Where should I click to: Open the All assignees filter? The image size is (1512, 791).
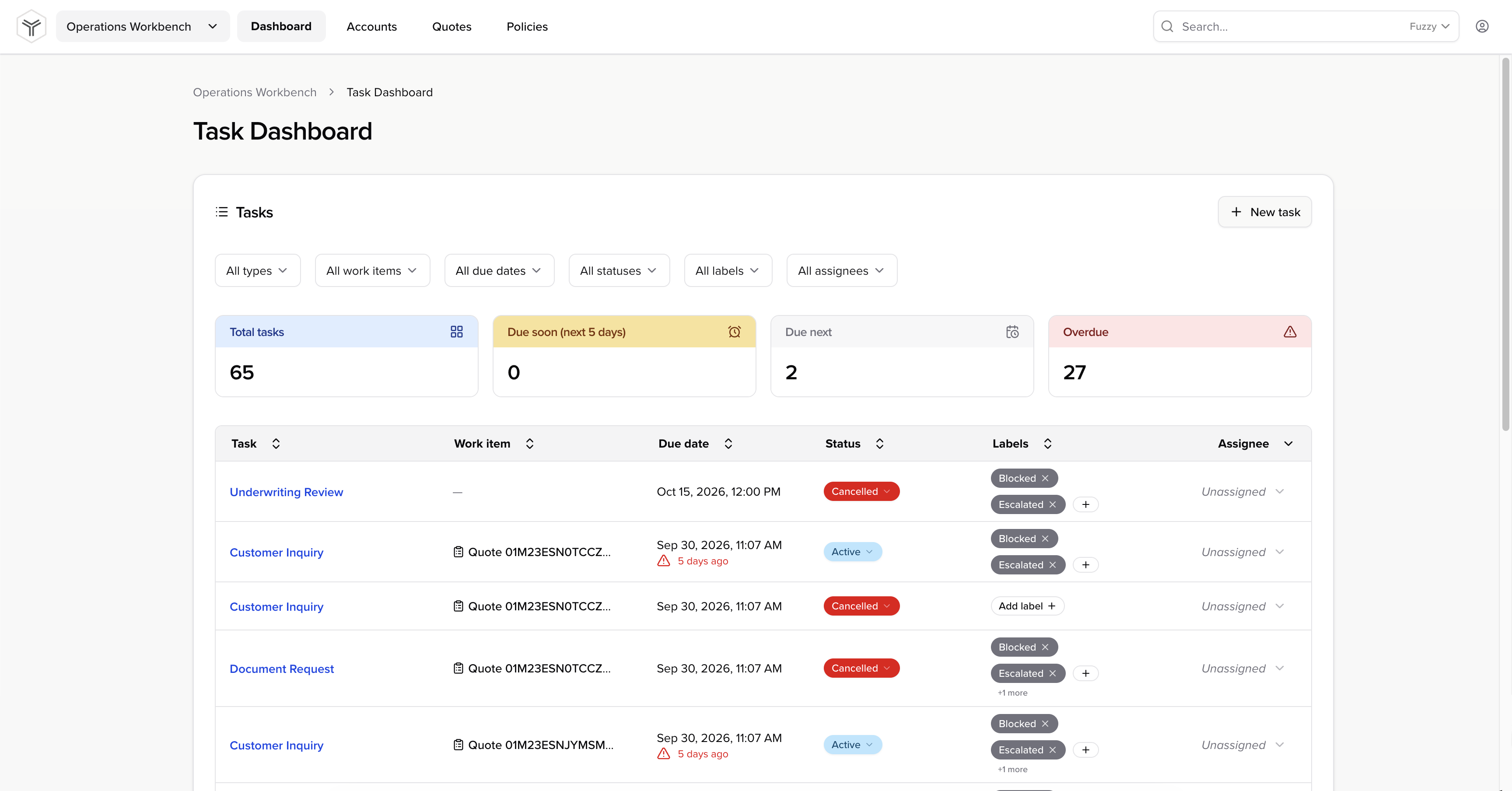point(842,270)
